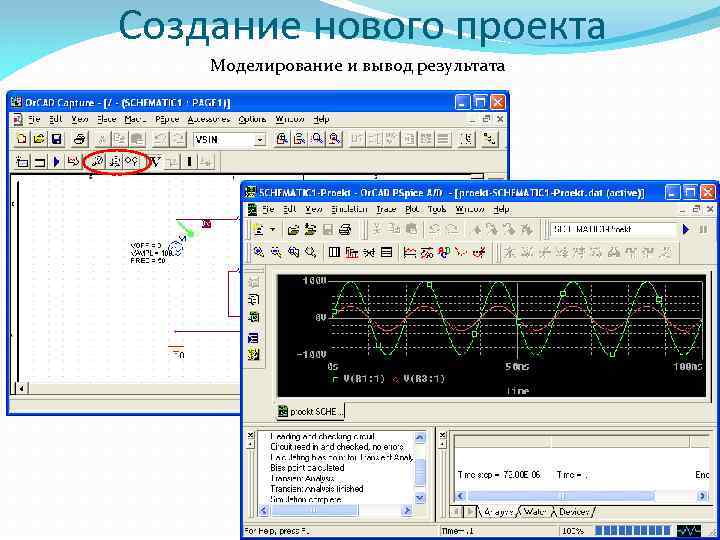
Task: Toggle Fourier FFT icon in PSpice
Action: 352,252
